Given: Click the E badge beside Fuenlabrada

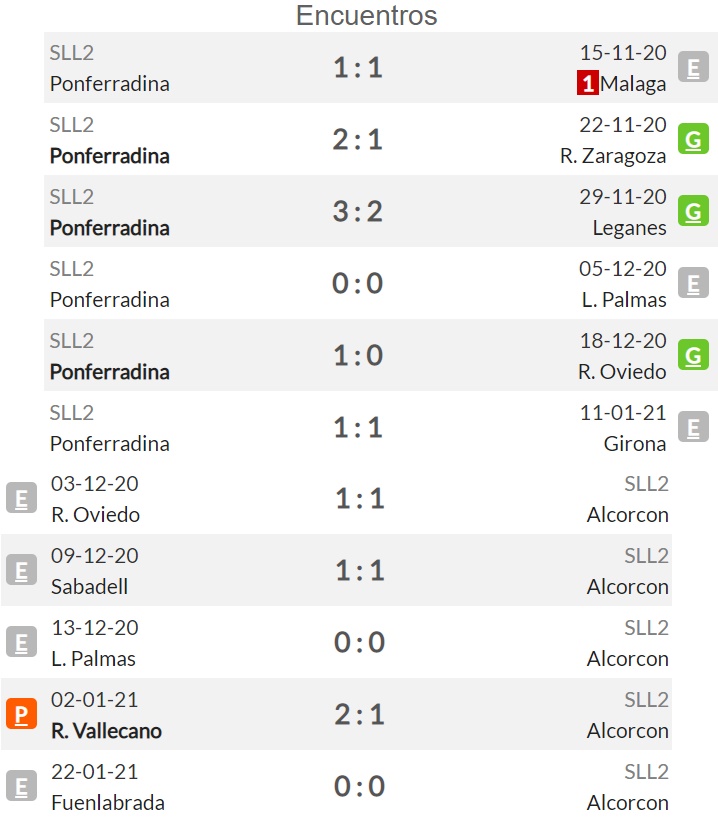Looking at the screenshot, I should click(21, 785).
